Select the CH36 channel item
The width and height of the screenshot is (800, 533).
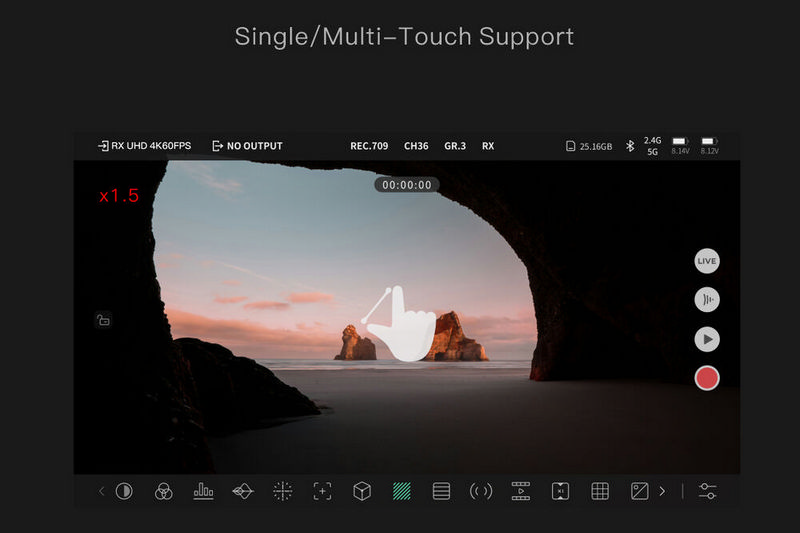tap(416, 146)
